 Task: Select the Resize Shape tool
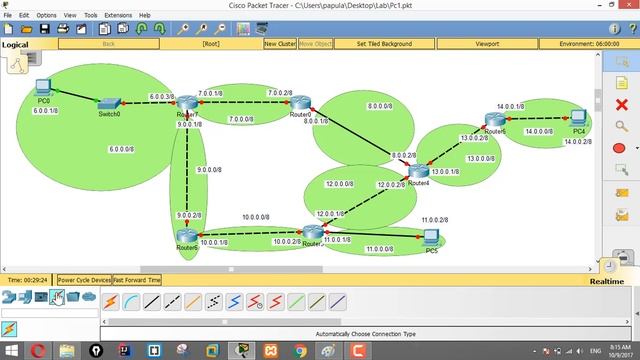(622, 170)
